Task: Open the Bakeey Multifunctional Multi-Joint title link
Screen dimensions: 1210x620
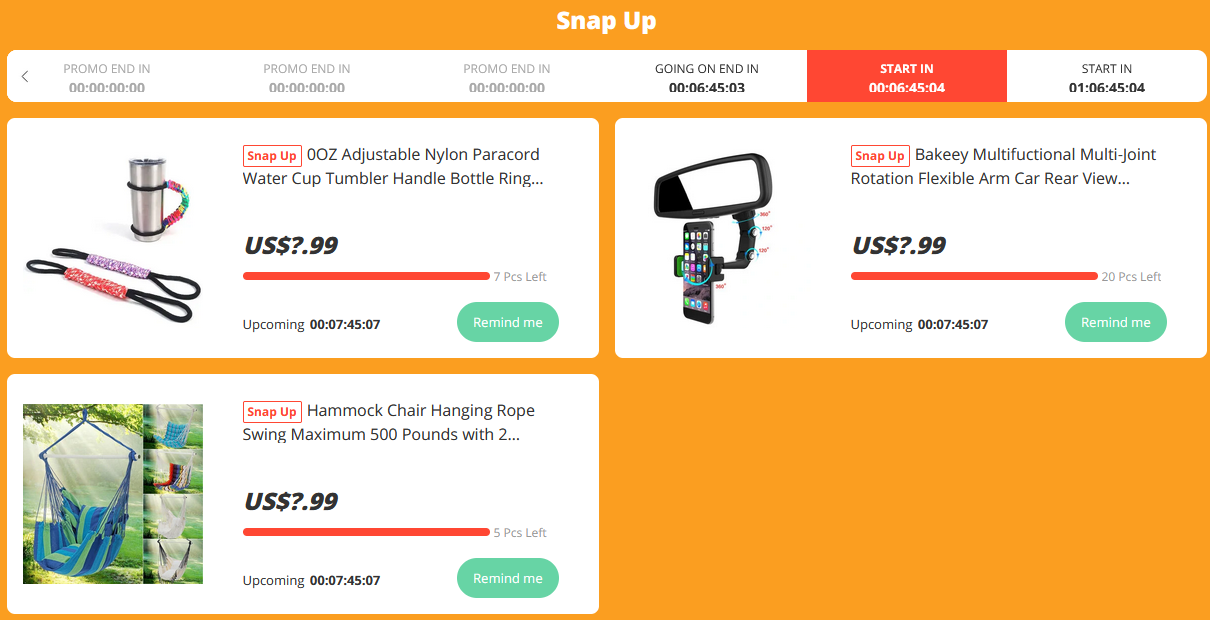Action: click(1003, 167)
